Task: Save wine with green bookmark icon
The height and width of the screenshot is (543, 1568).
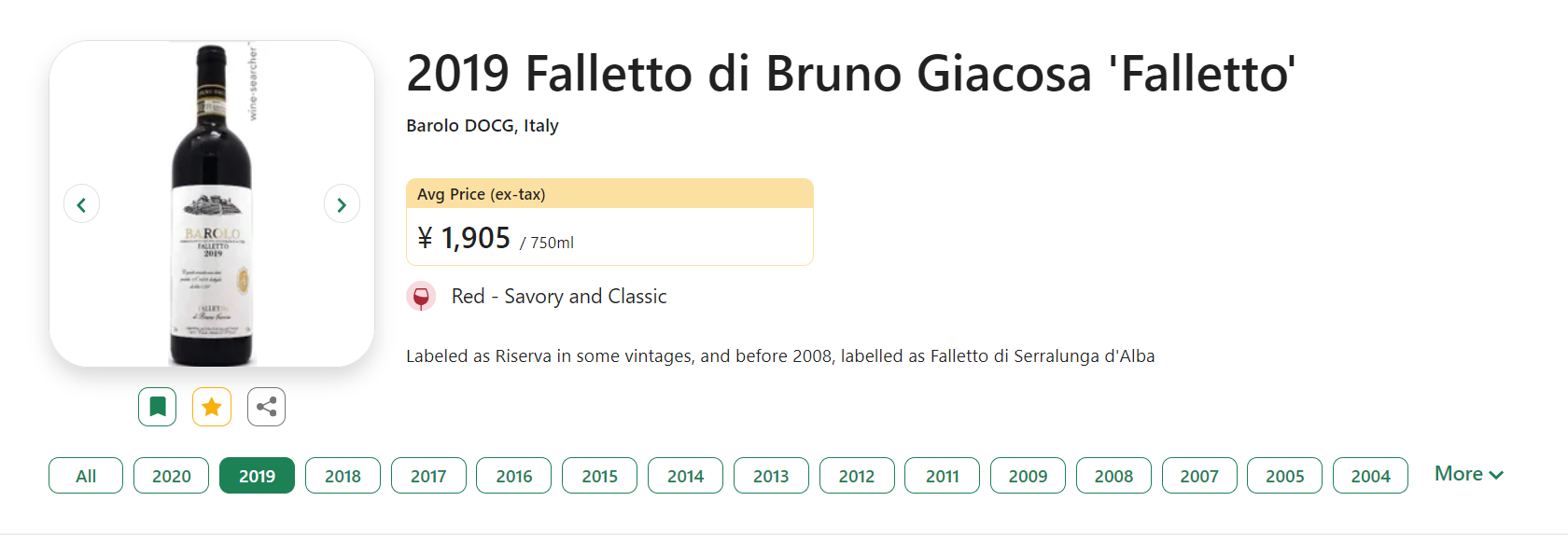Action: 158,407
